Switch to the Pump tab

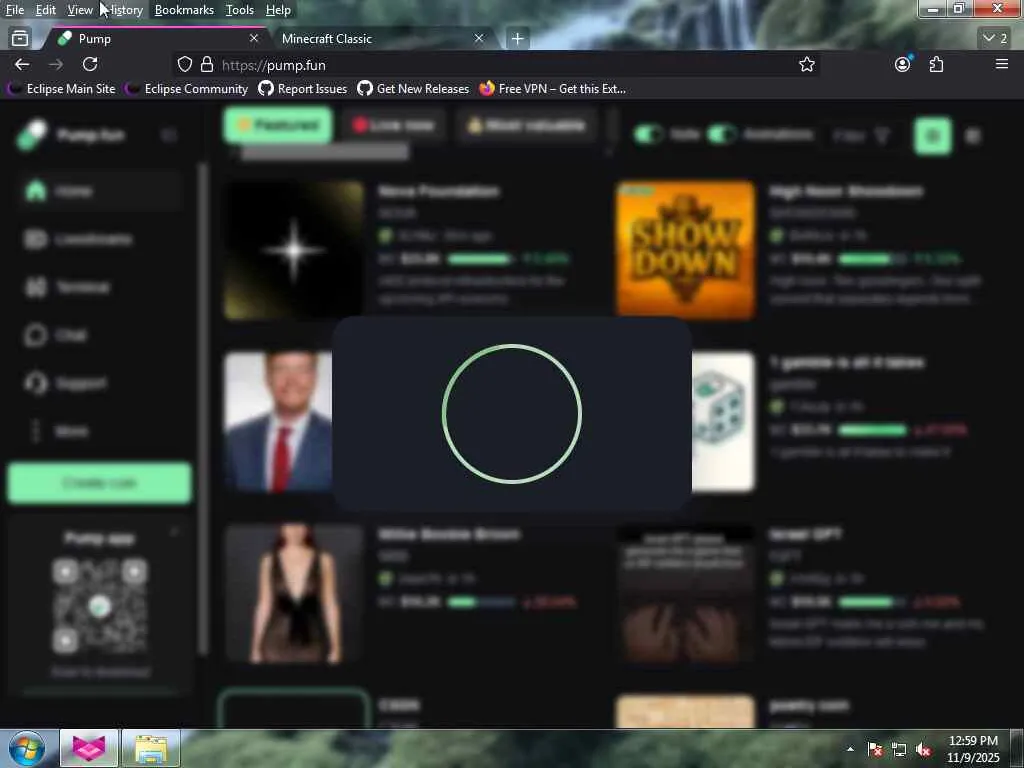coord(157,39)
